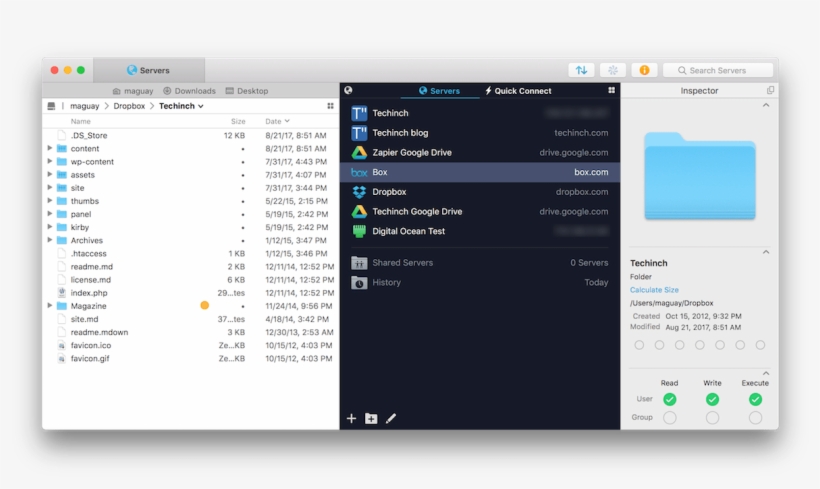Click the Search Servers field
The image size is (820, 489).
718,70
